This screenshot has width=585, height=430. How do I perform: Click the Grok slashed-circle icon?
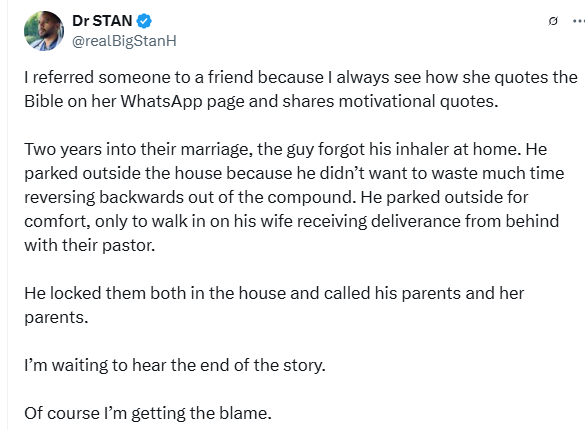point(553,21)
